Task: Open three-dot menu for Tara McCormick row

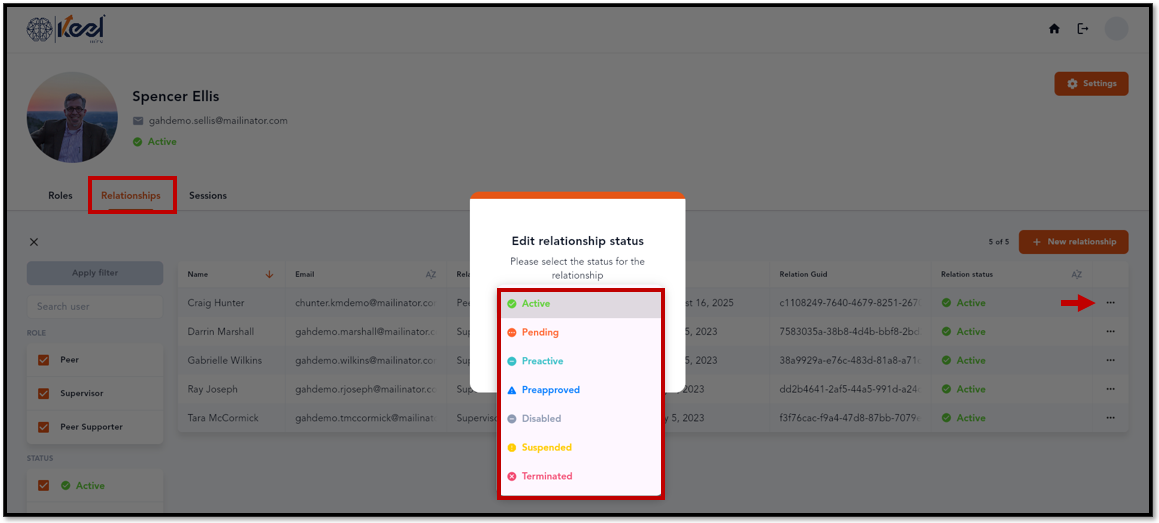Action: pos(1110,417)
